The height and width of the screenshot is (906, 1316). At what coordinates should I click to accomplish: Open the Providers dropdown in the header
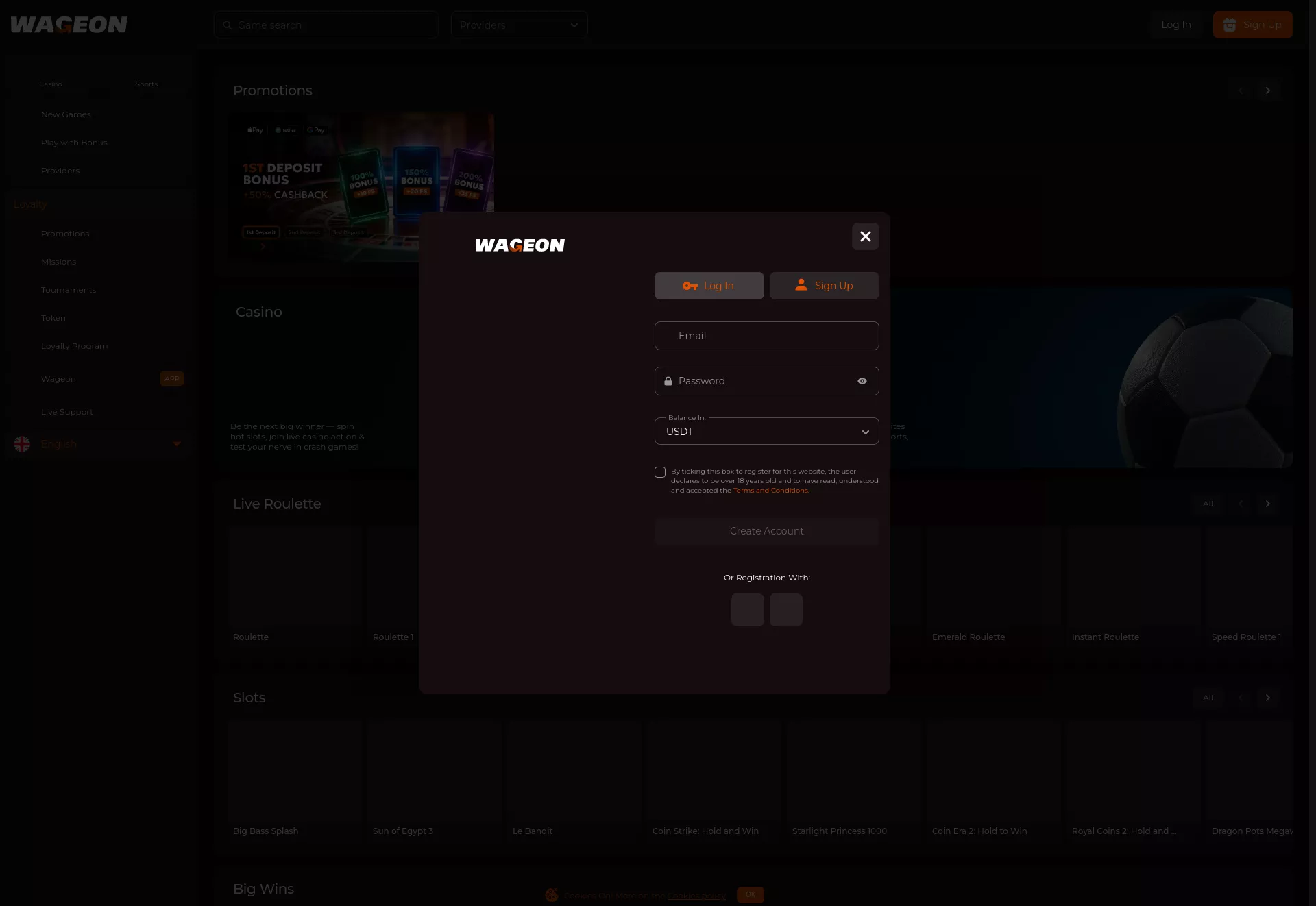(x=519, y=25)
